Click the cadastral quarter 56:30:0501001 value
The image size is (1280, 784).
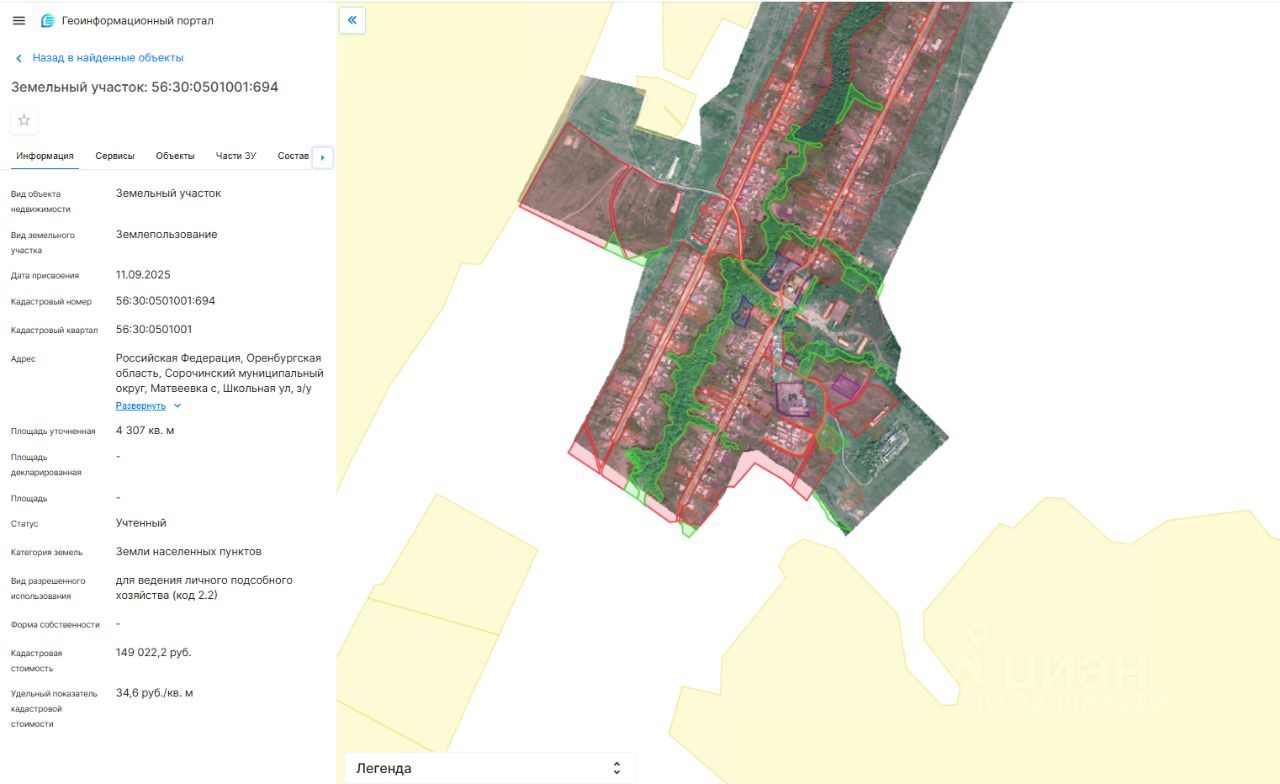(x=154, y=329)
